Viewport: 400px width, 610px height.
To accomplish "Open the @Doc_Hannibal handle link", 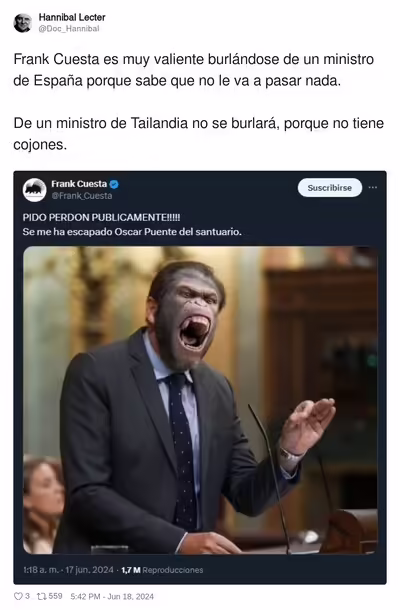I will tap(69, 29).
